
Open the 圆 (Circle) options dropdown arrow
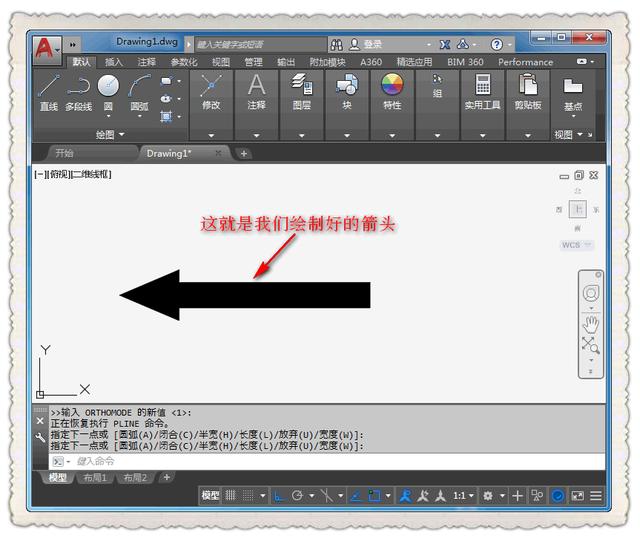coord(108,116)
